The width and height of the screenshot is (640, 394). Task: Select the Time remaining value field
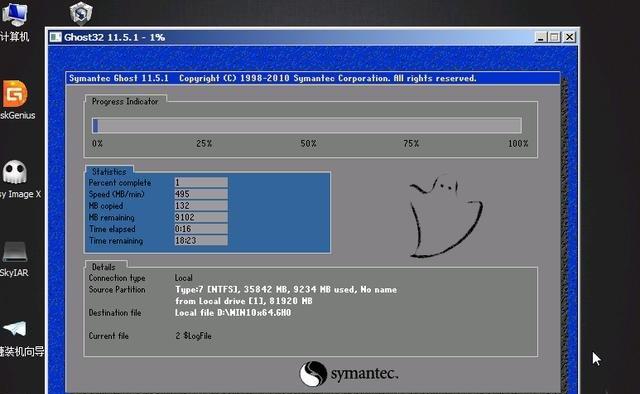(201, 240)
